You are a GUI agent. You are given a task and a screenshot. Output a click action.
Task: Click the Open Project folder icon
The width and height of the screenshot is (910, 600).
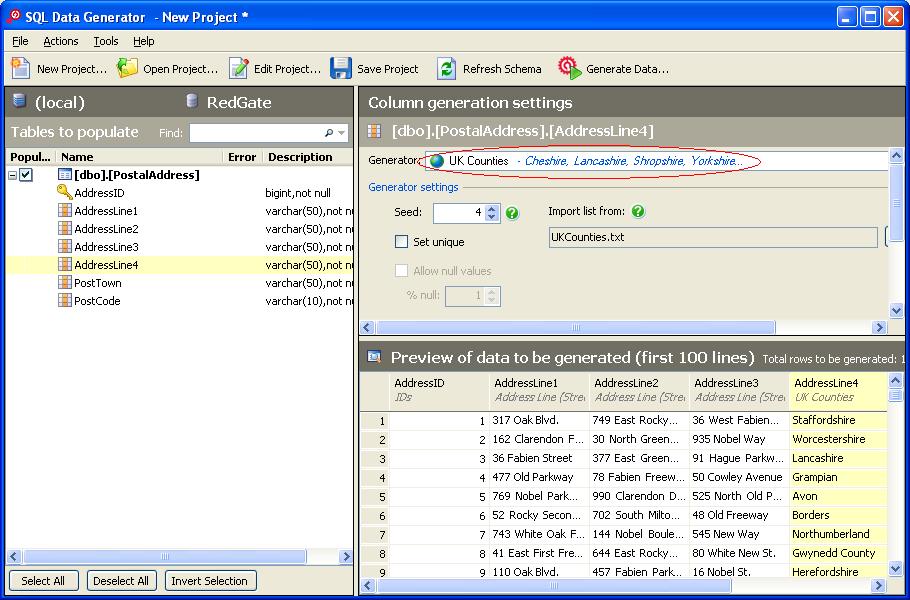coord(127,68)
